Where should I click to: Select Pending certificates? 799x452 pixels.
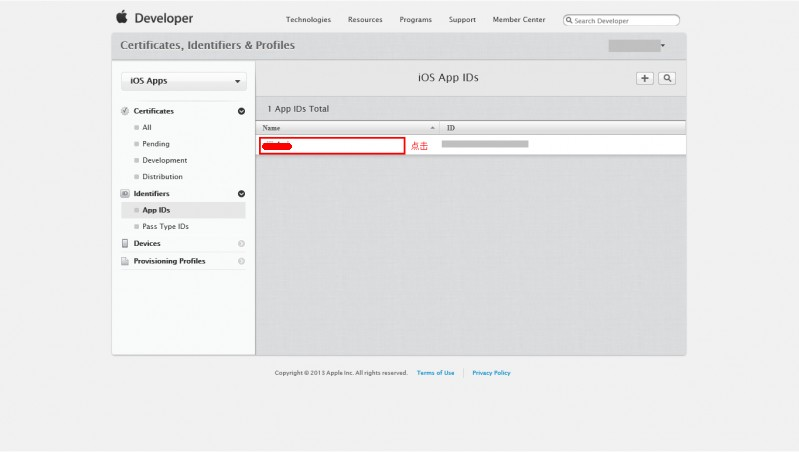[156, 144]
